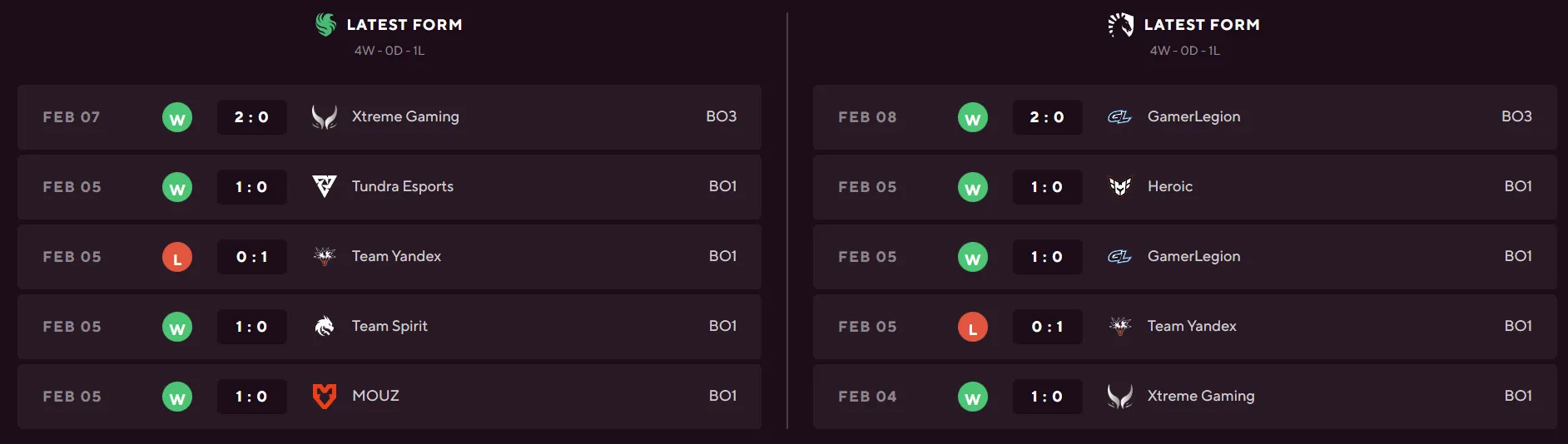Image resolution: width=1568 pixels, height=444 pixels.
Task: Click the 2 : 0 score against GamerLegion
Action: pos(1047,117)
